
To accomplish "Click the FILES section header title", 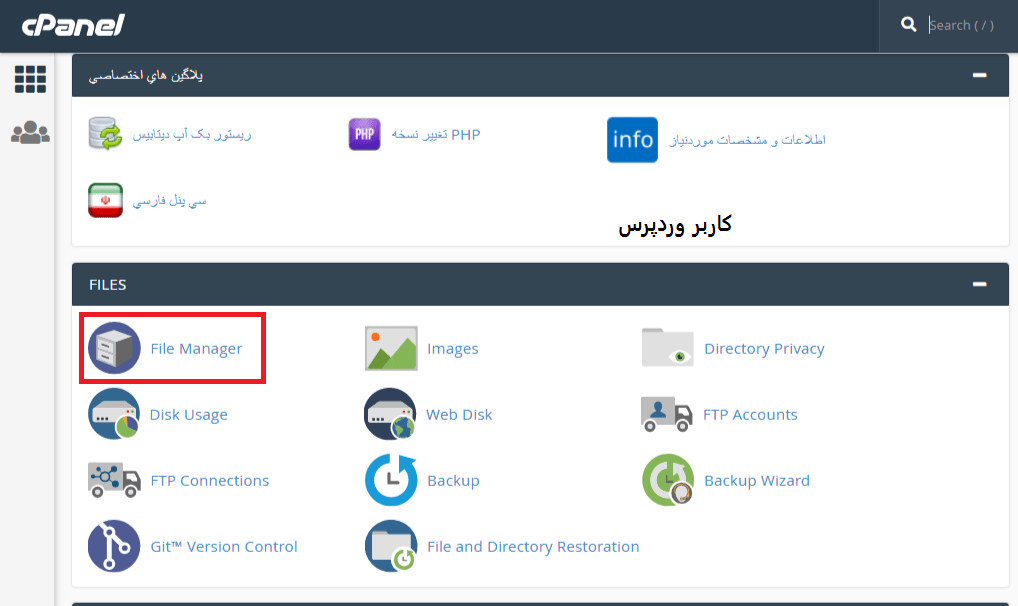I will [x=108, y=284].
